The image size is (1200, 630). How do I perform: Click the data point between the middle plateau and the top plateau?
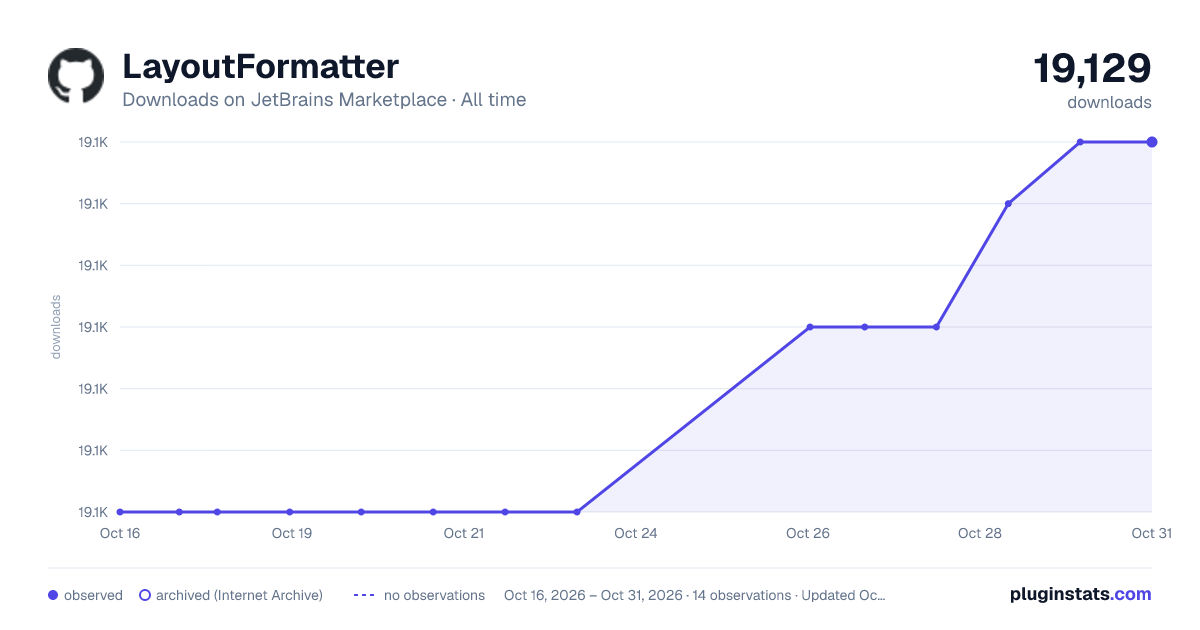pos(1008,204)
